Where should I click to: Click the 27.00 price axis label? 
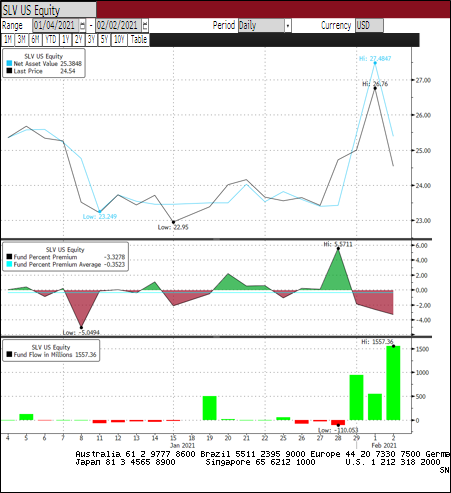(x=423, y=80)
